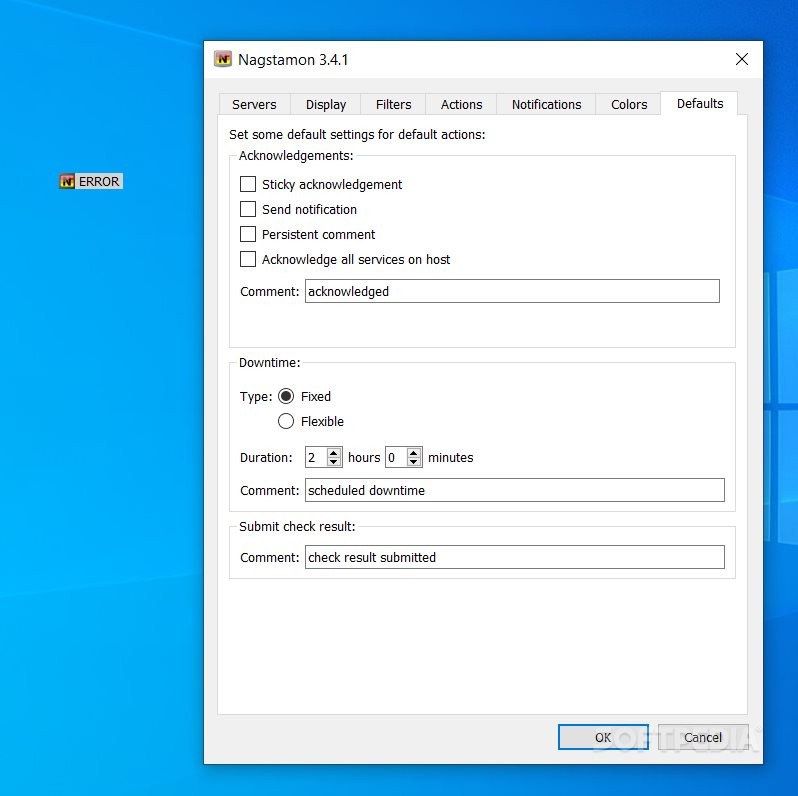Edit the 'check result submitted' comment field
The width and height of the screenshot is (798, 796).
pyautogui.click(x=515, y=557)
